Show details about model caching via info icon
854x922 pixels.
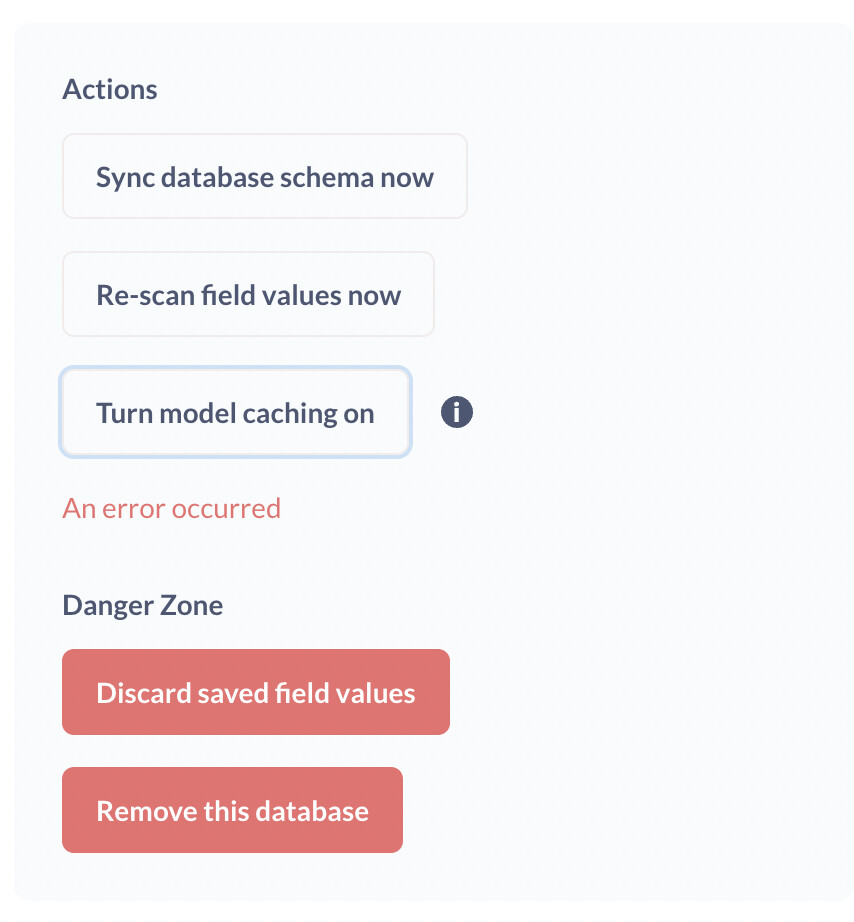click(456, 412)
